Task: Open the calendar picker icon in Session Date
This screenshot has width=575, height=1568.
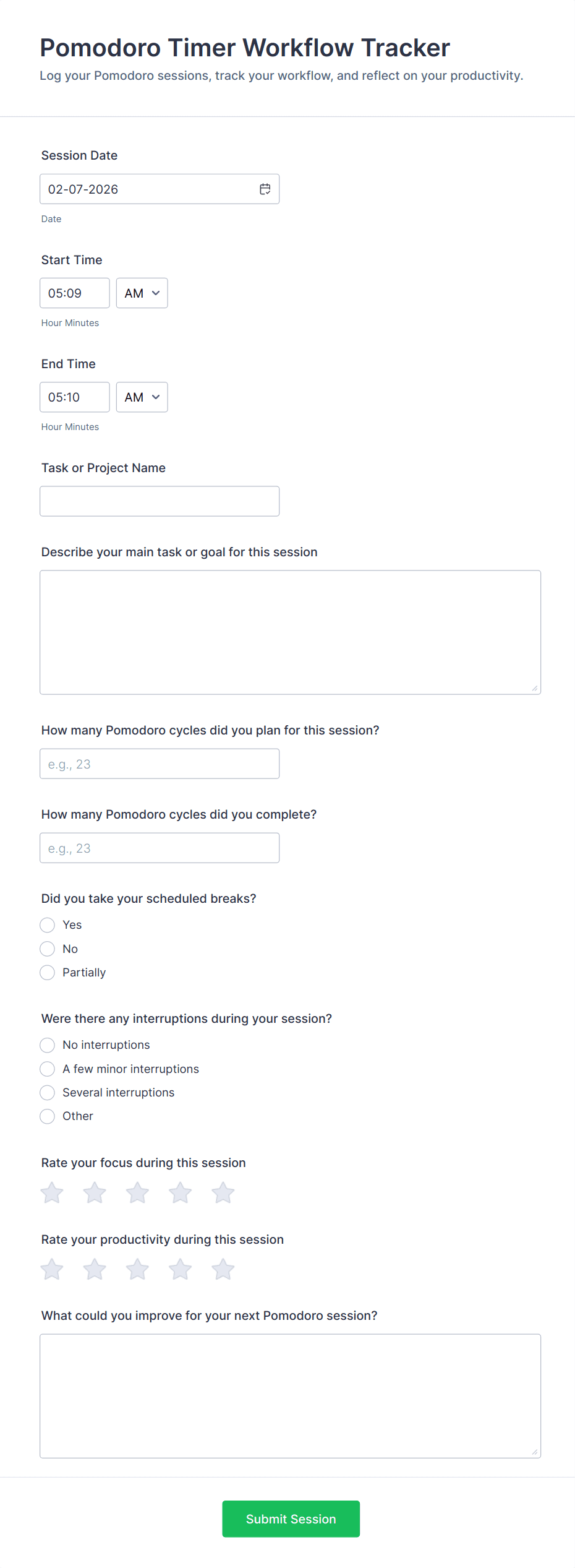Action: point(265,189)
